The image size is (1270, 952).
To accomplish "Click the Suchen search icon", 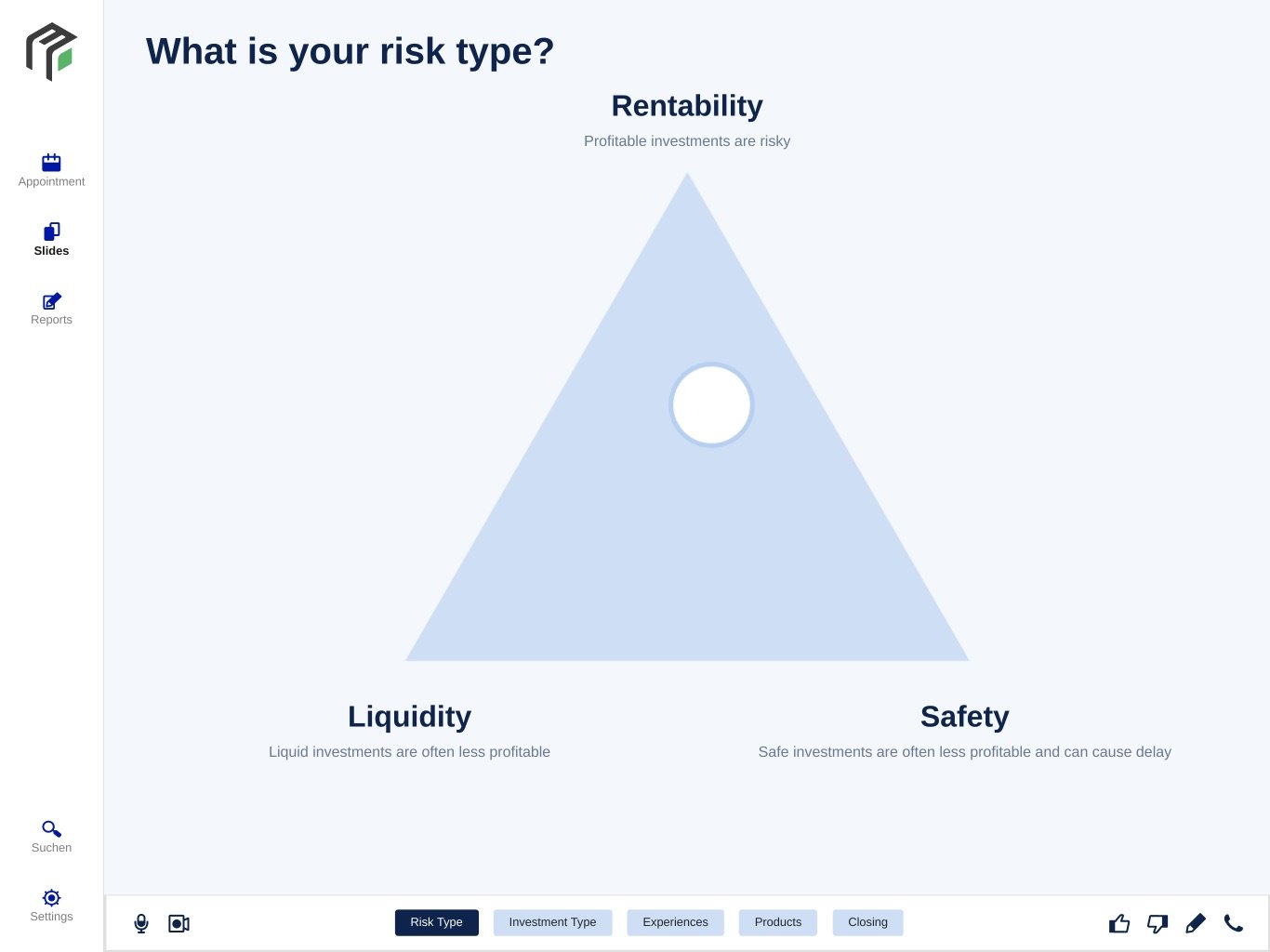I will (x=51, y=828).
